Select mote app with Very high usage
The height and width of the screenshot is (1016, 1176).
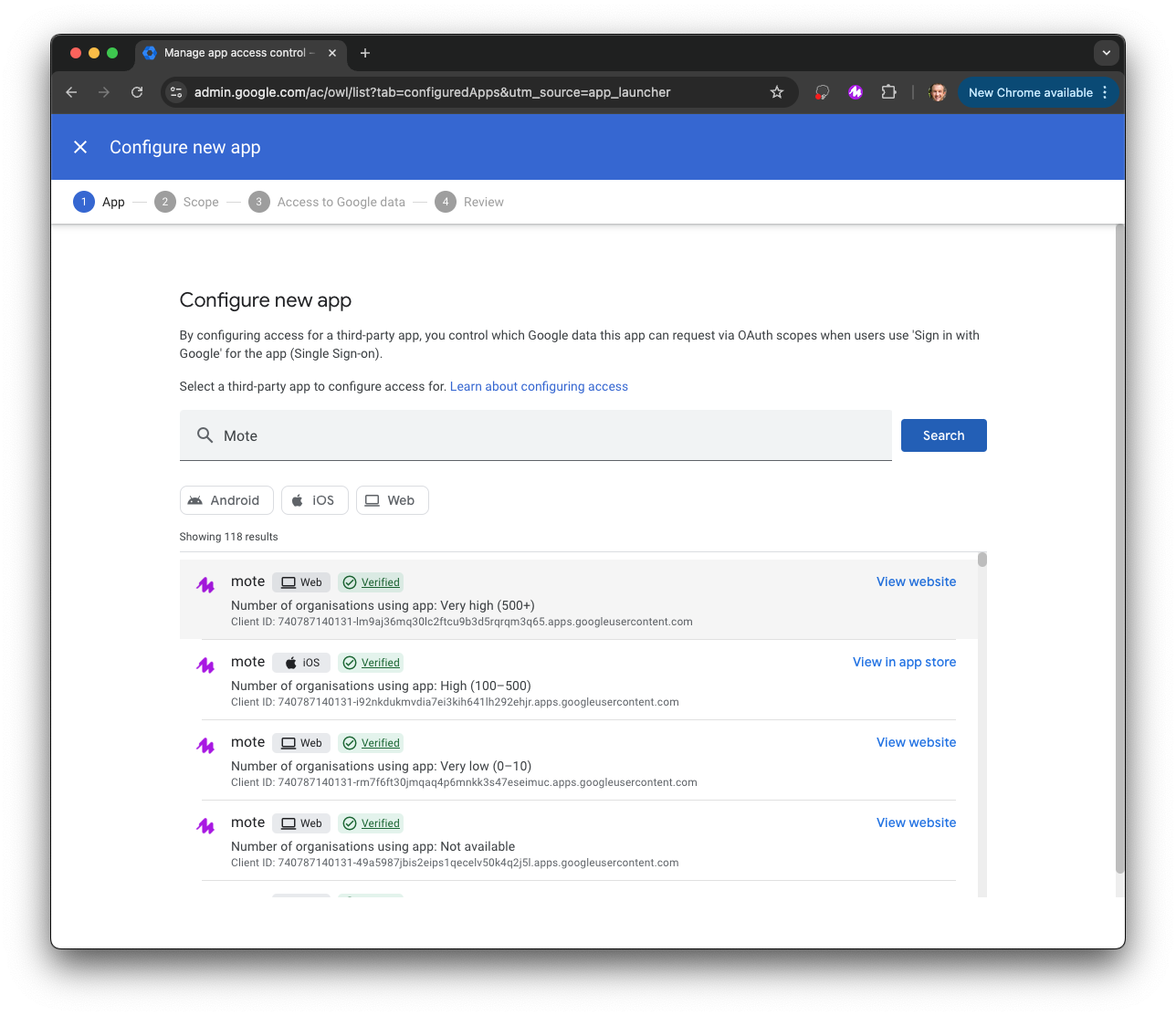tap(578, 600)
